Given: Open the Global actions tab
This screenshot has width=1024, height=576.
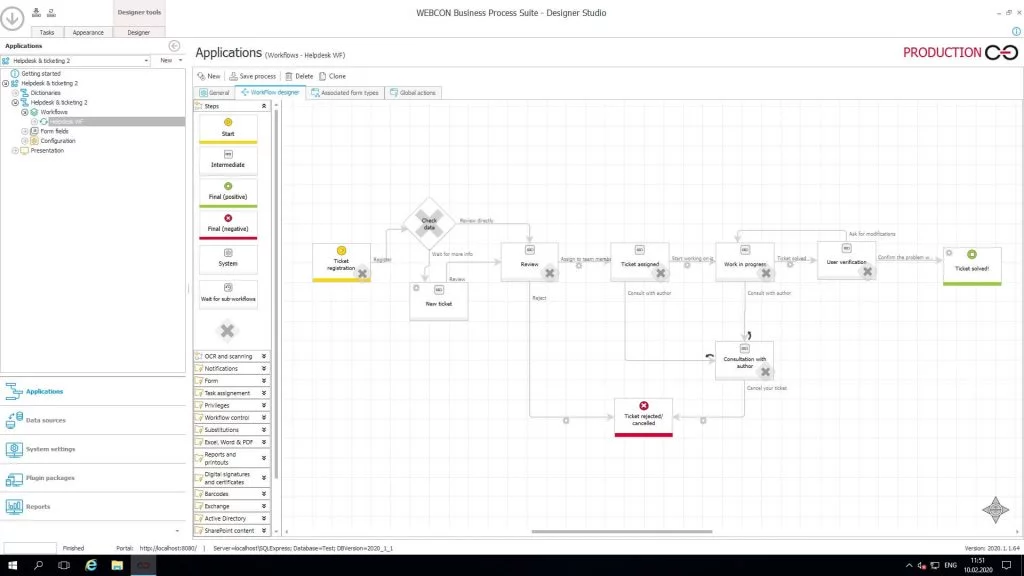Looking at the screenshot, I should click(413, 93).
